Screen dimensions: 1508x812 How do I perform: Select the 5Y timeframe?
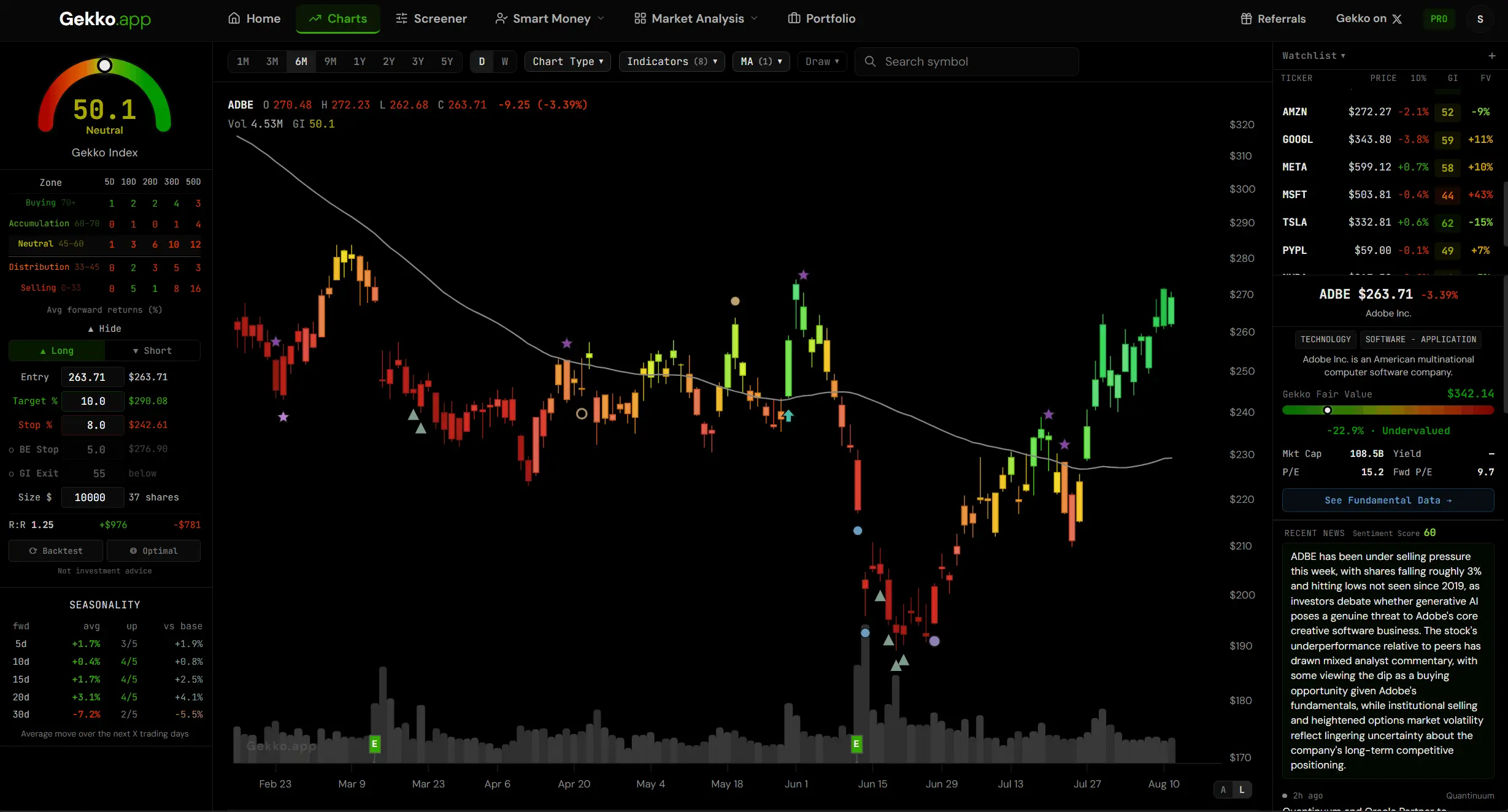pos(447,61)
